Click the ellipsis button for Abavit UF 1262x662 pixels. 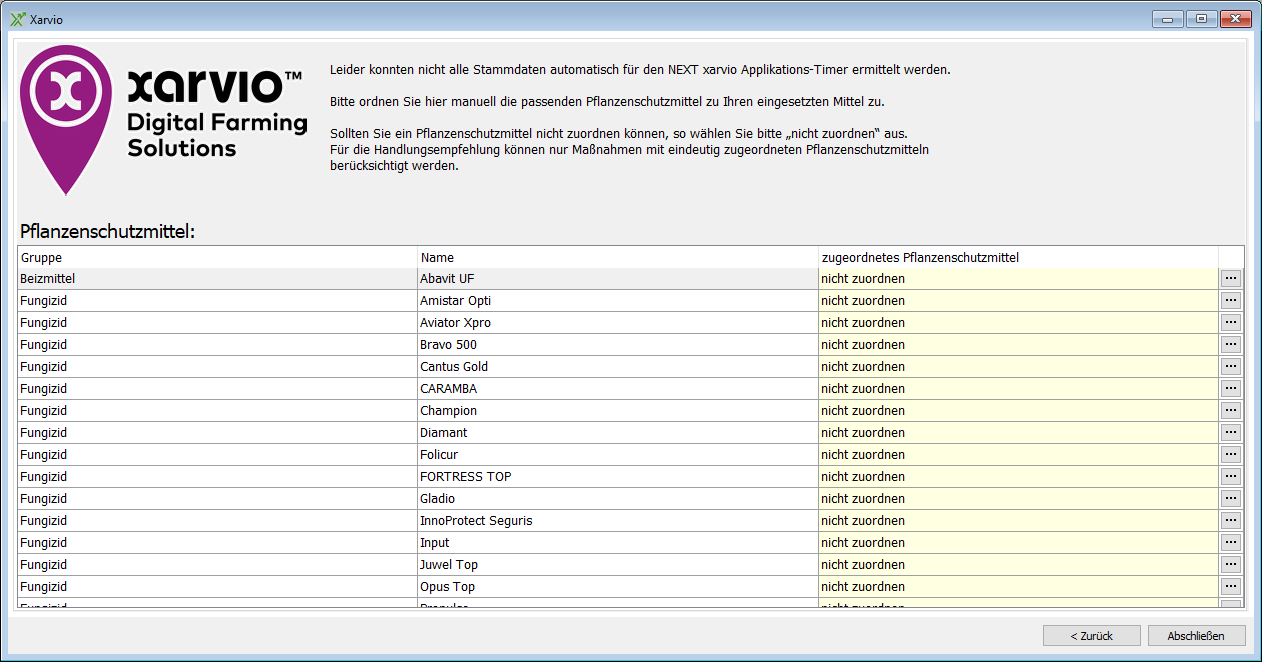pyautogui.click(x=1230, y=278)
